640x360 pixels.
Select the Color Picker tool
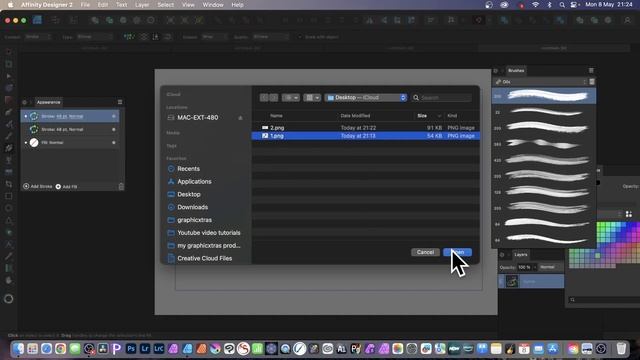coord(9,256)
